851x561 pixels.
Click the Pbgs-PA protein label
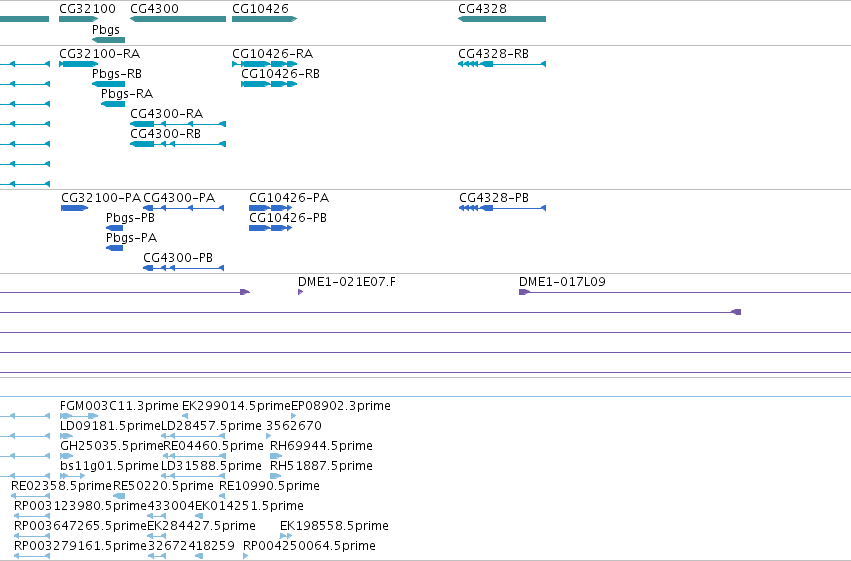[x=131, y=238]
